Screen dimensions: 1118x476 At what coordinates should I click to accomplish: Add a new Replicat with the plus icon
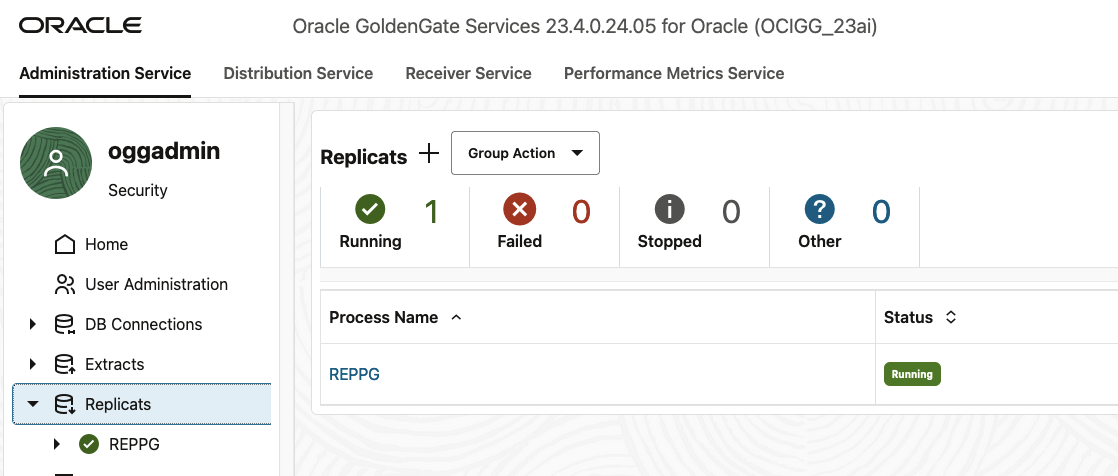pyautogui.click(x=429, y=153)
